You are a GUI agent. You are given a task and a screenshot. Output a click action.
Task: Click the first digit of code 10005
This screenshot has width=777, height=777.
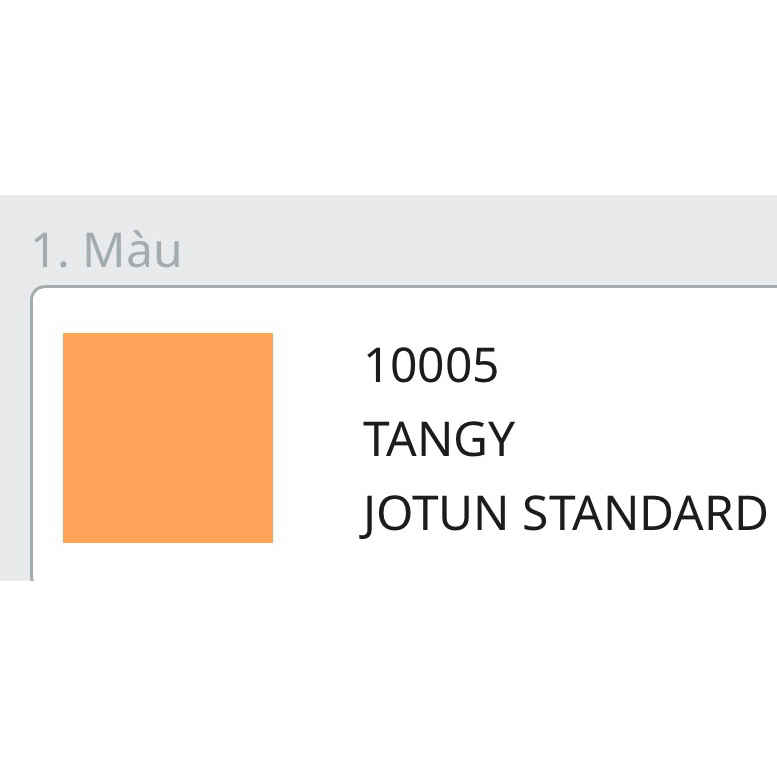coord(374,367)
